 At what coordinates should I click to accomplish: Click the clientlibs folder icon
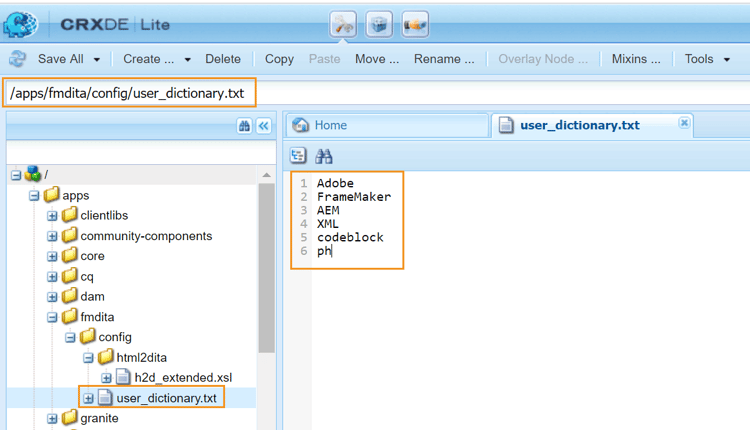69,215
